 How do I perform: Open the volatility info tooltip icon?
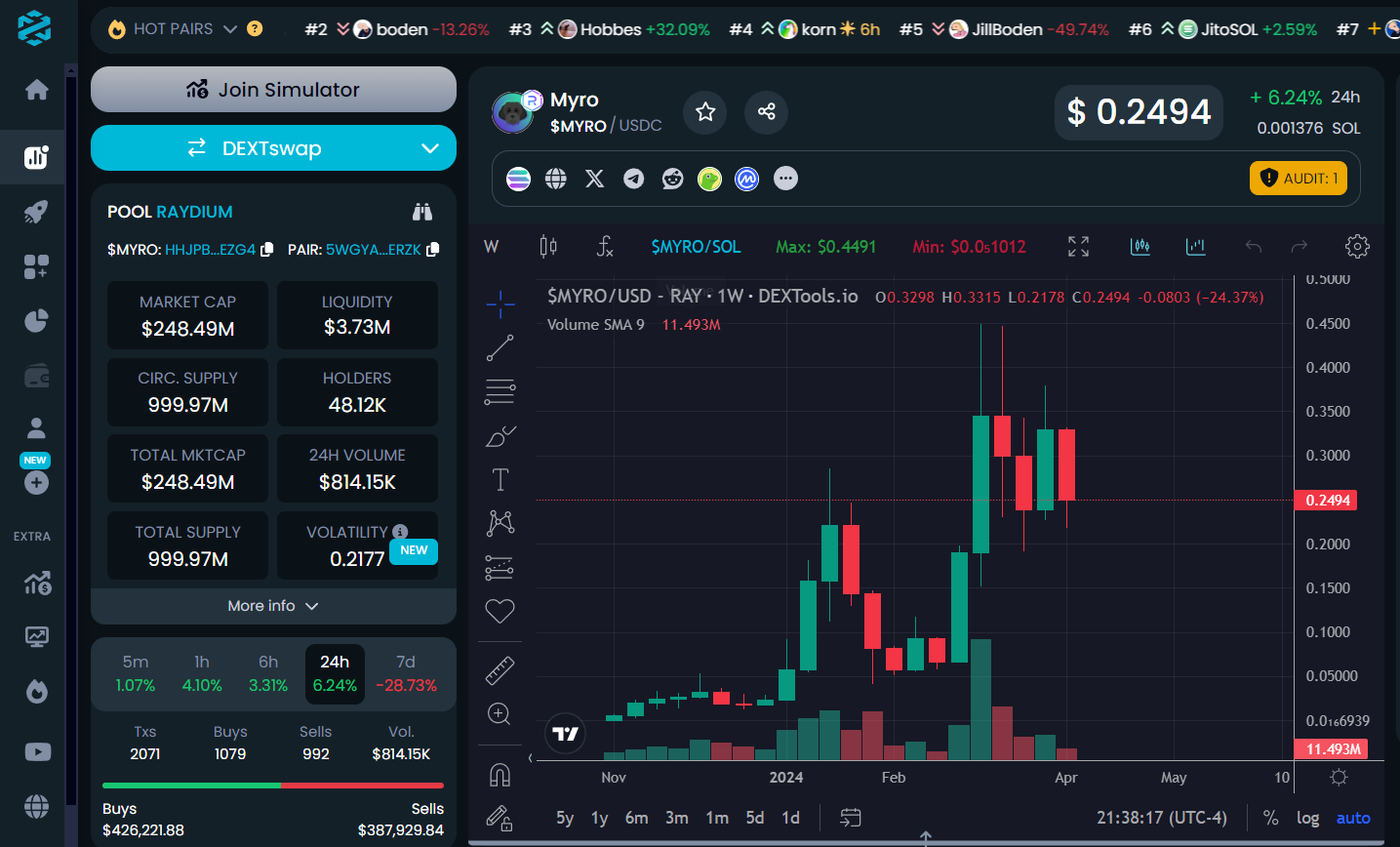(400, 531)
